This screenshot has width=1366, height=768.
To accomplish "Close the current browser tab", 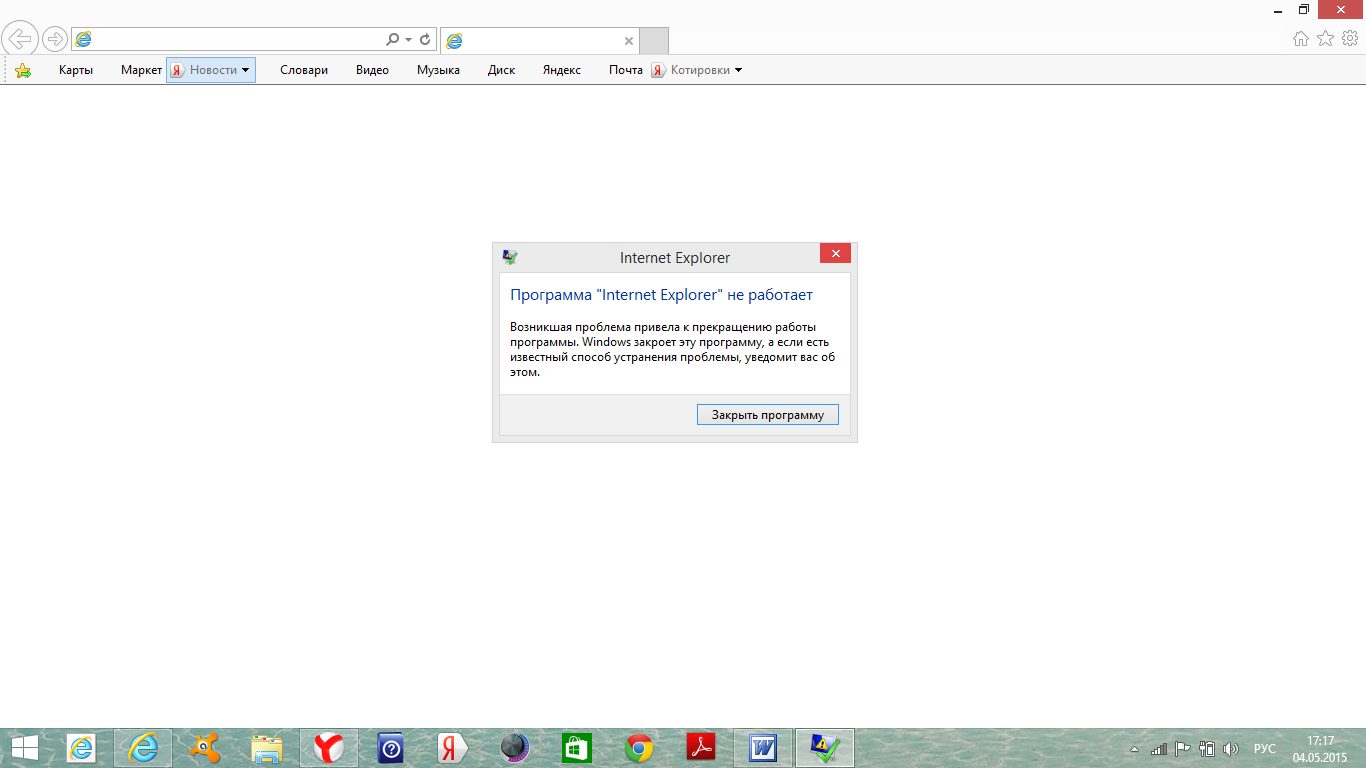I will (628, 41).
